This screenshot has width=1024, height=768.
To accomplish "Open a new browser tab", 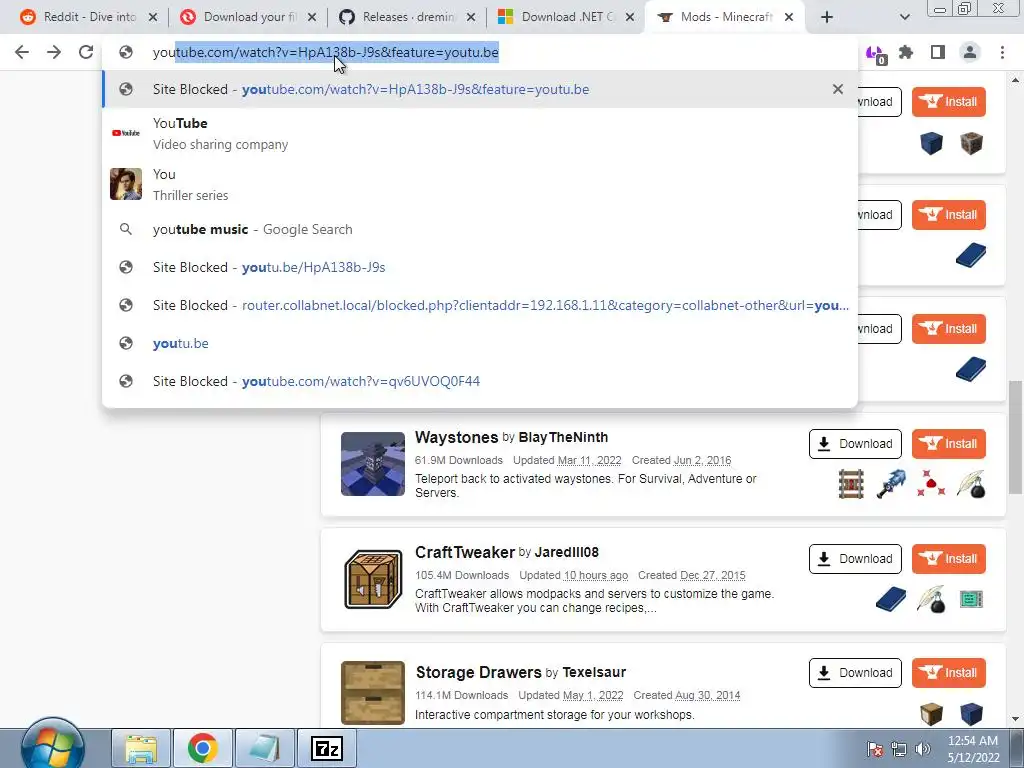I will pos(827,17).
